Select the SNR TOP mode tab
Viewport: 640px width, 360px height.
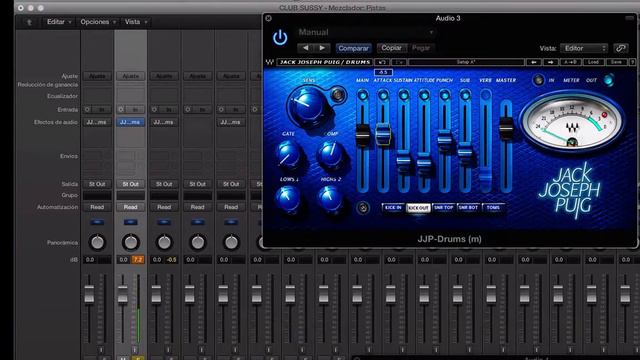click(444, 208)
